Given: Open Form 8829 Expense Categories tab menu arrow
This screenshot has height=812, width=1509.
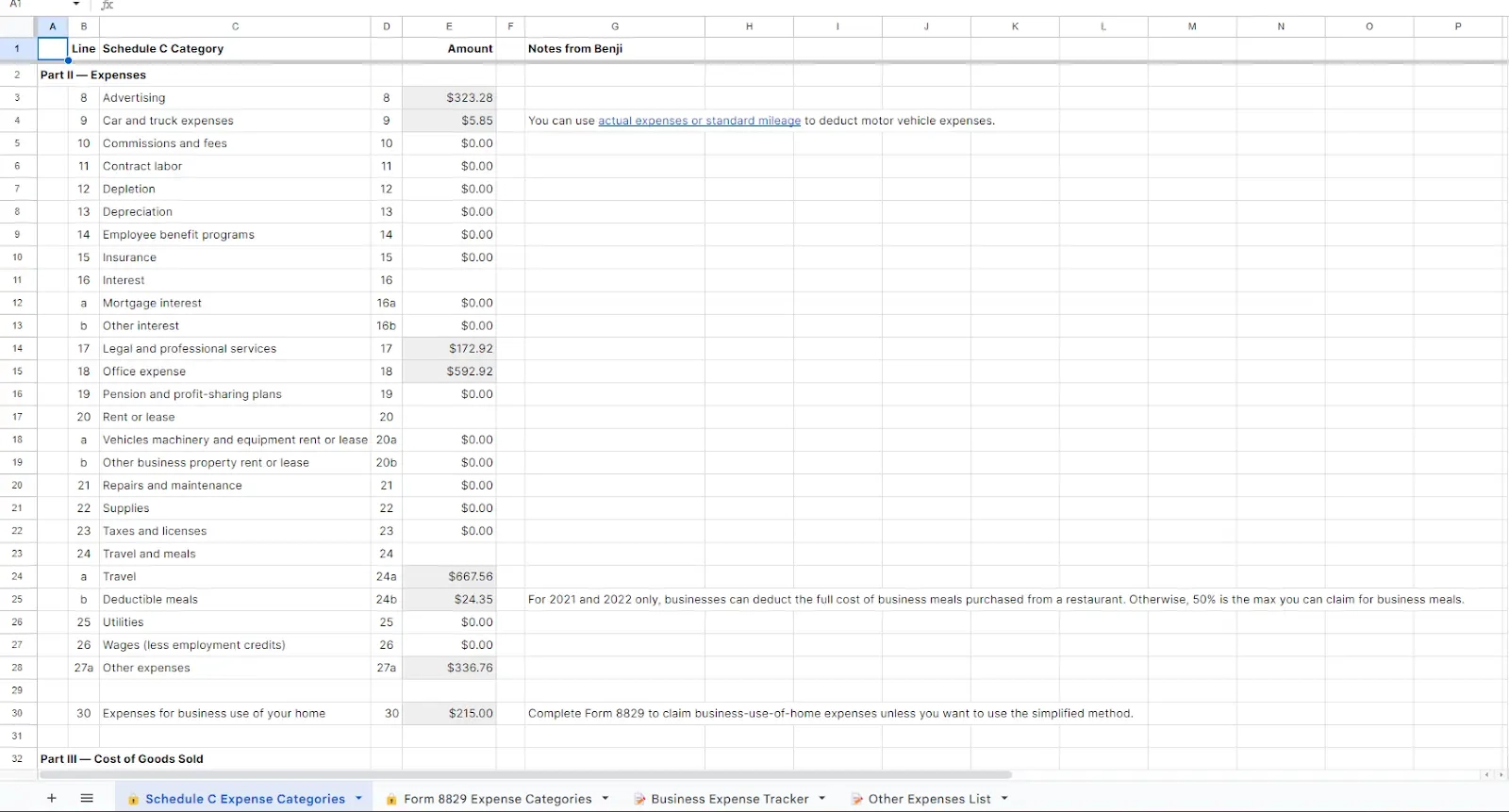Looking at the screenshot, I should (x=605, y=798).
